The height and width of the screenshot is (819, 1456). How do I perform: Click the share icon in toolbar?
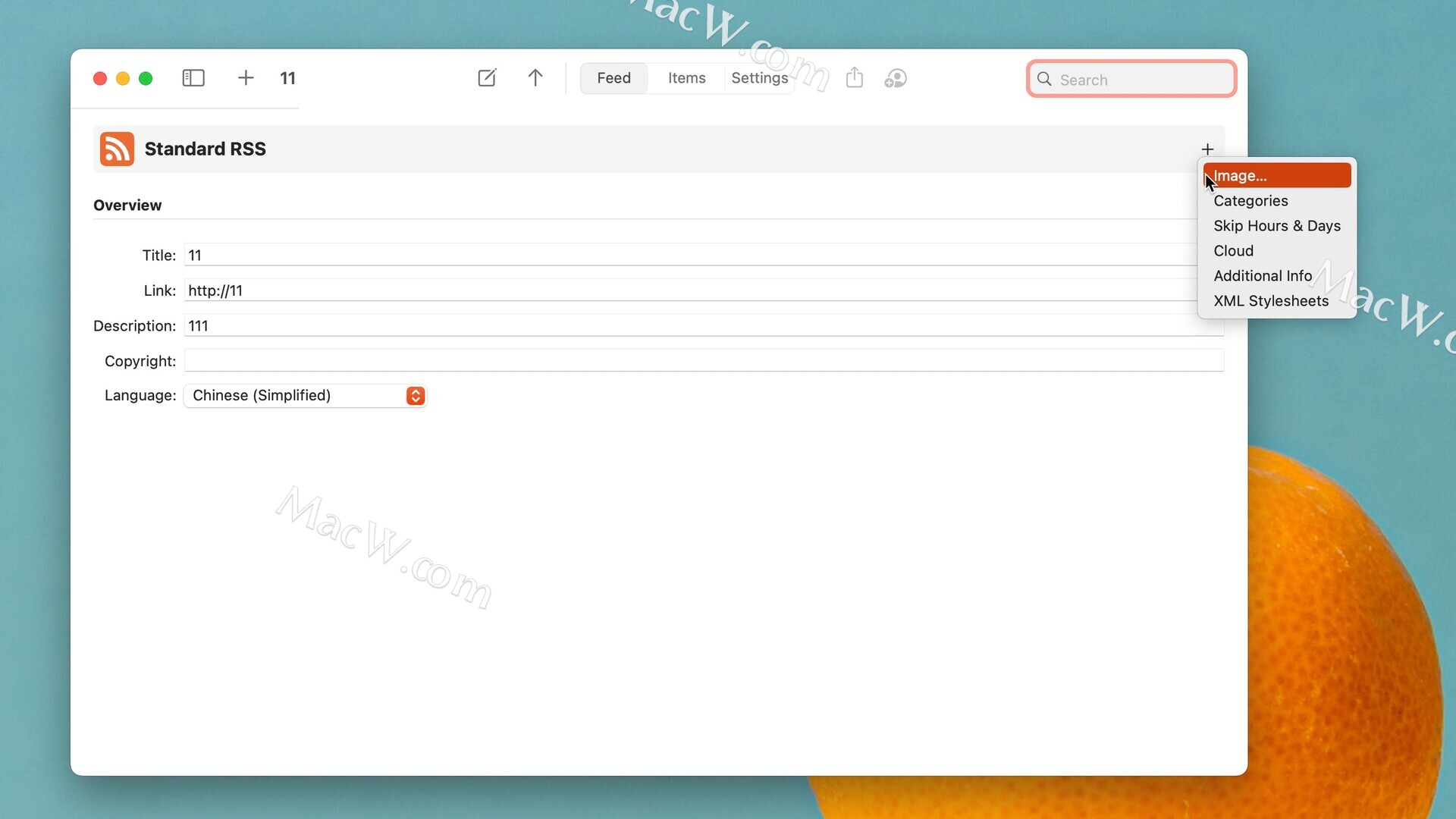855,77
